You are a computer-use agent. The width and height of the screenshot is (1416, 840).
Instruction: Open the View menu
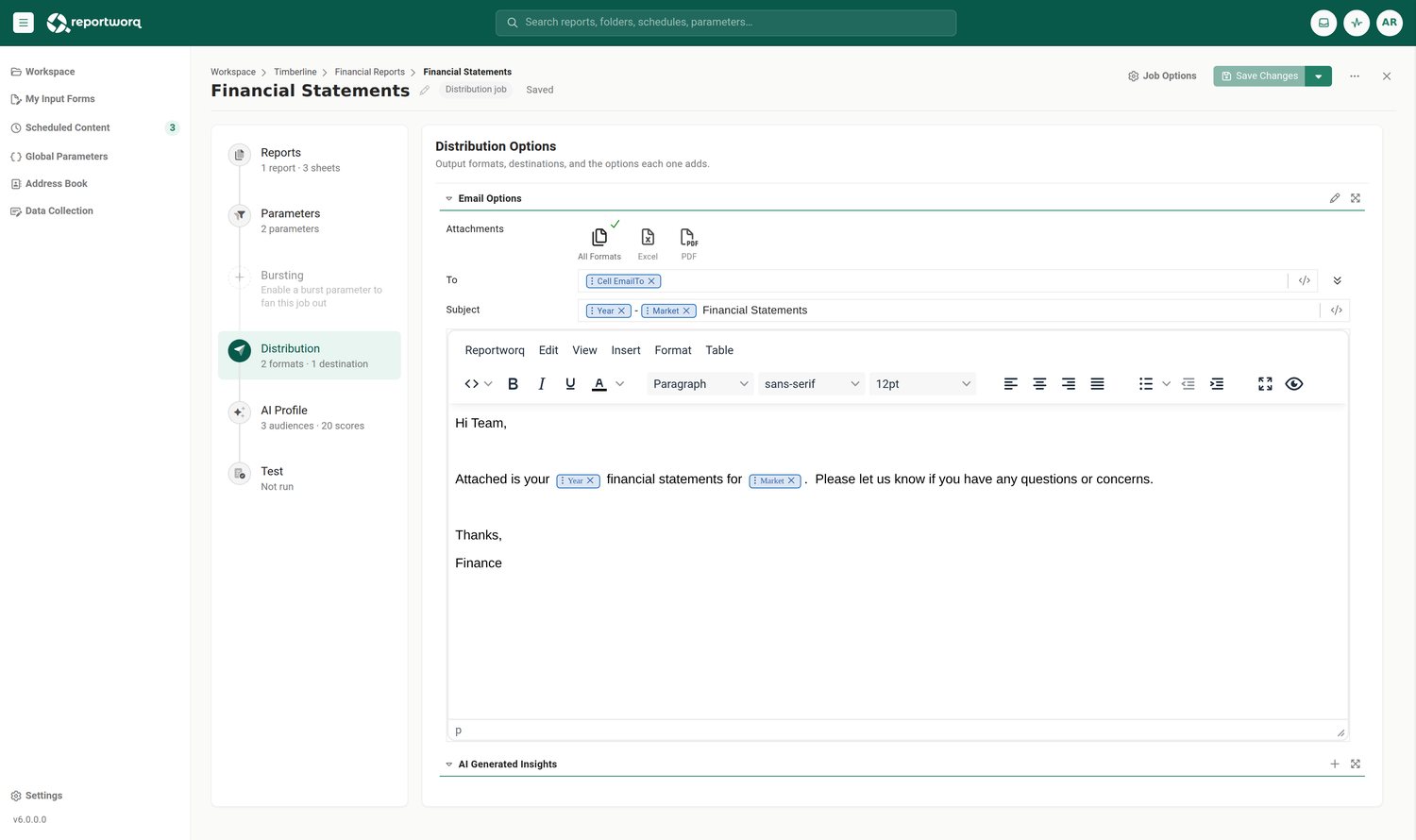(584, 350)
